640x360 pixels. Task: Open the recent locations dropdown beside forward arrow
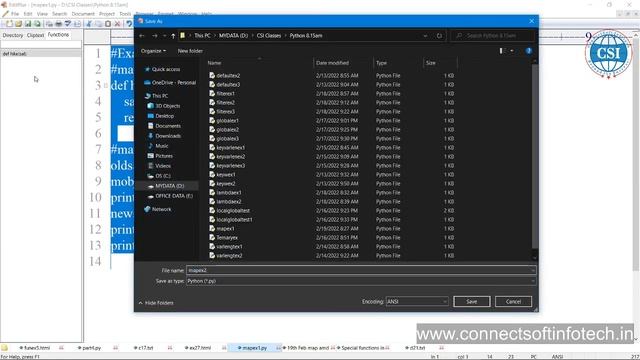coord(164,36)
